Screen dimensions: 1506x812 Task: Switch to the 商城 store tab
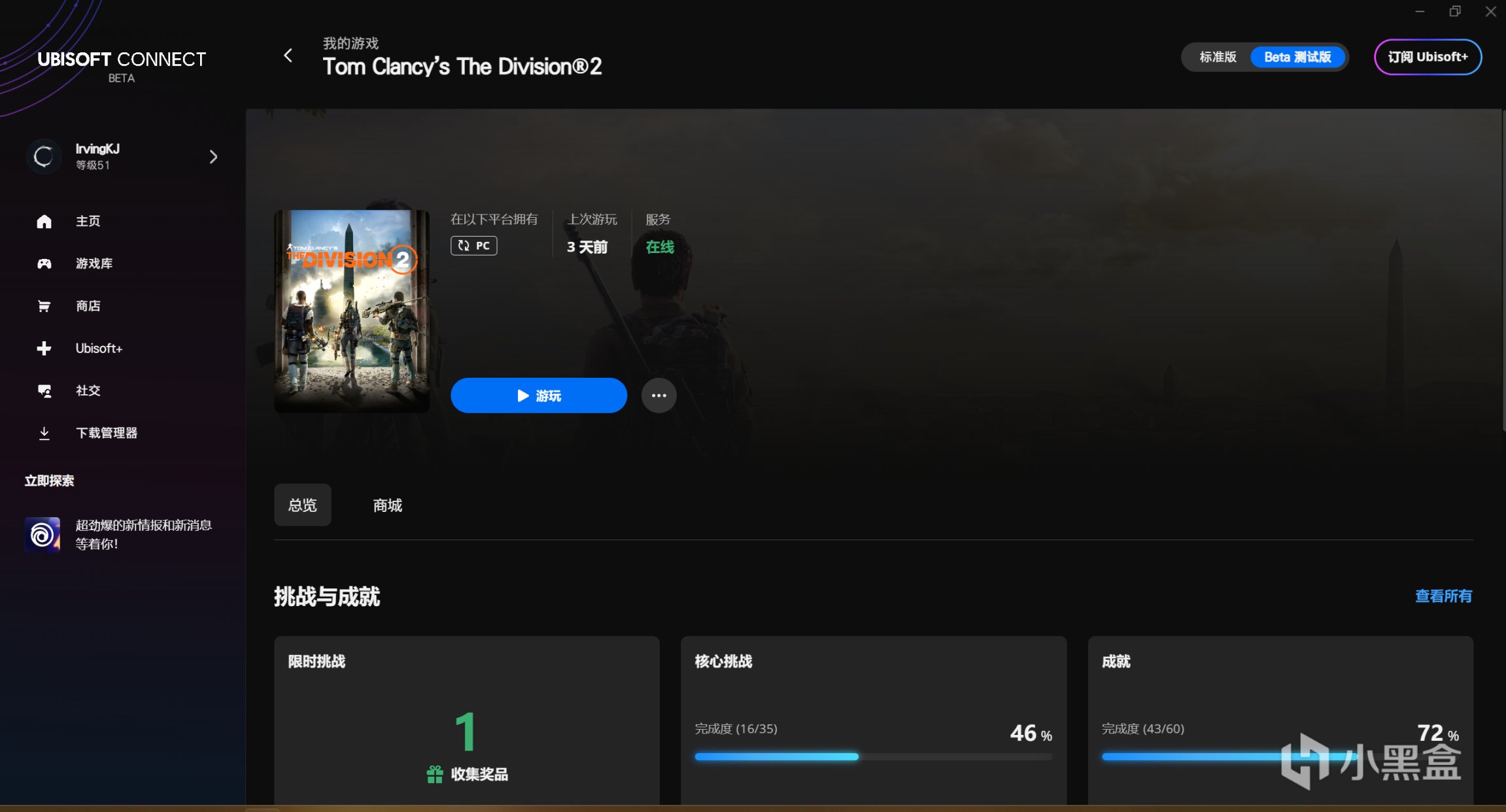click(387, 505)
